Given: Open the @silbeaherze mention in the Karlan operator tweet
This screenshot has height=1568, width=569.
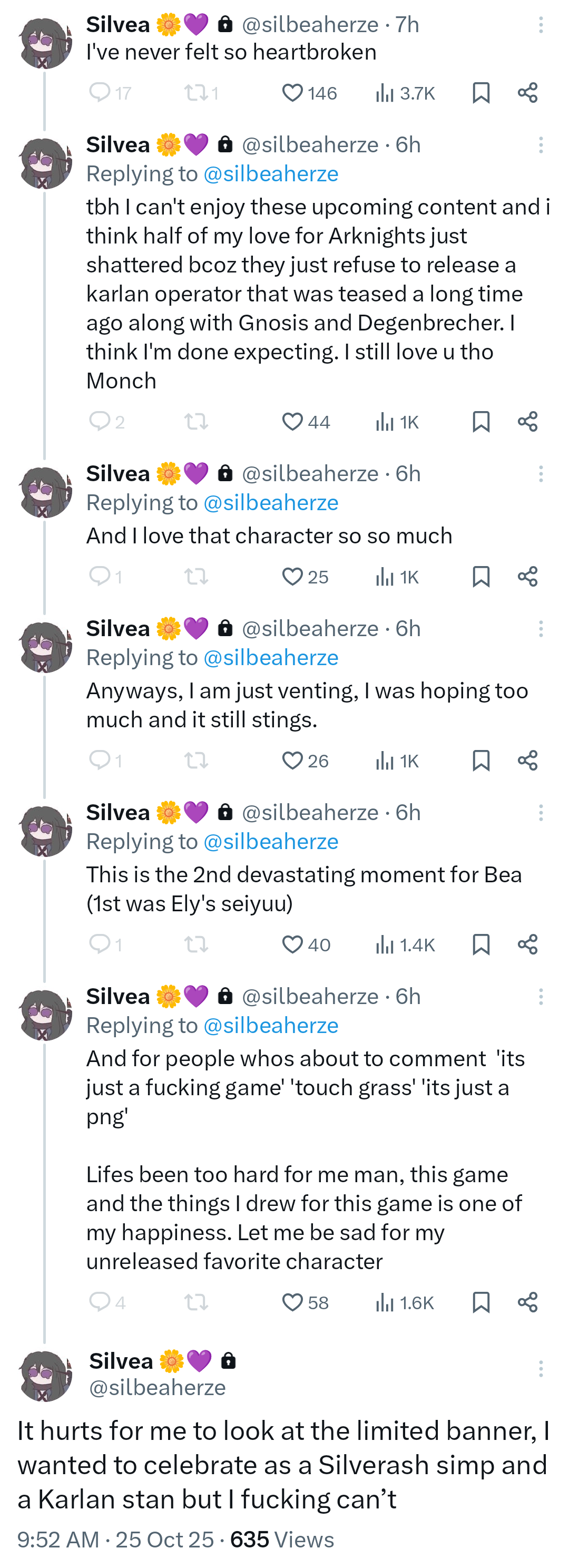Looking at the screenshot, I should click(271, 174).
